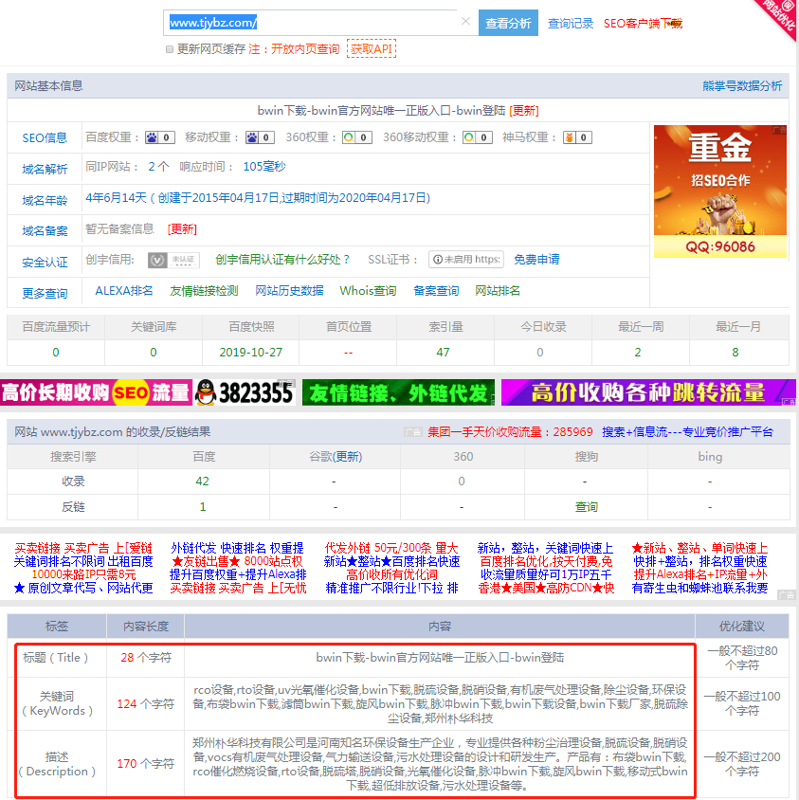Screen dimensions: 799x800
Task: Open 外链代发 快速排名 权重提 ad link
Action: point(237,548)
